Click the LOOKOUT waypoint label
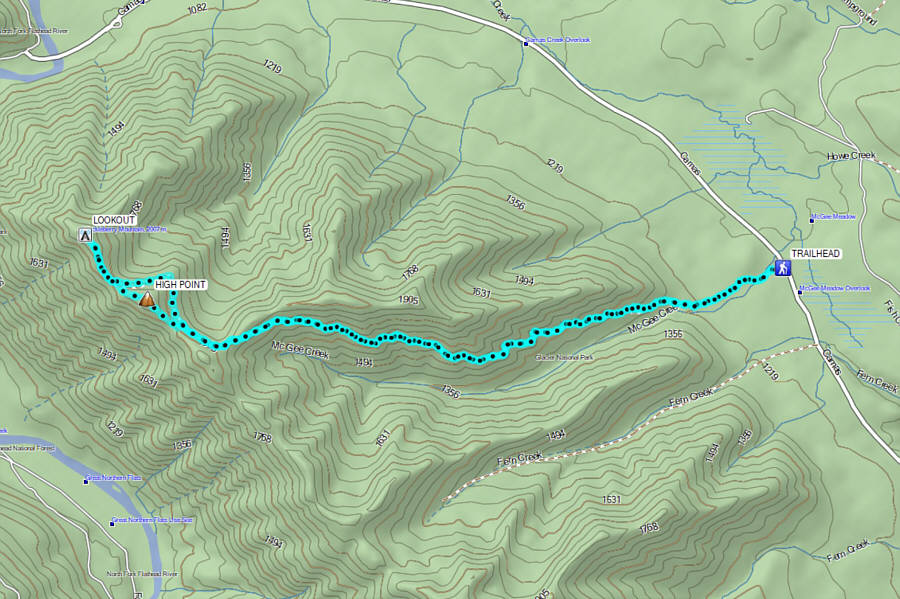900x599 pixels. pos(114,220)
